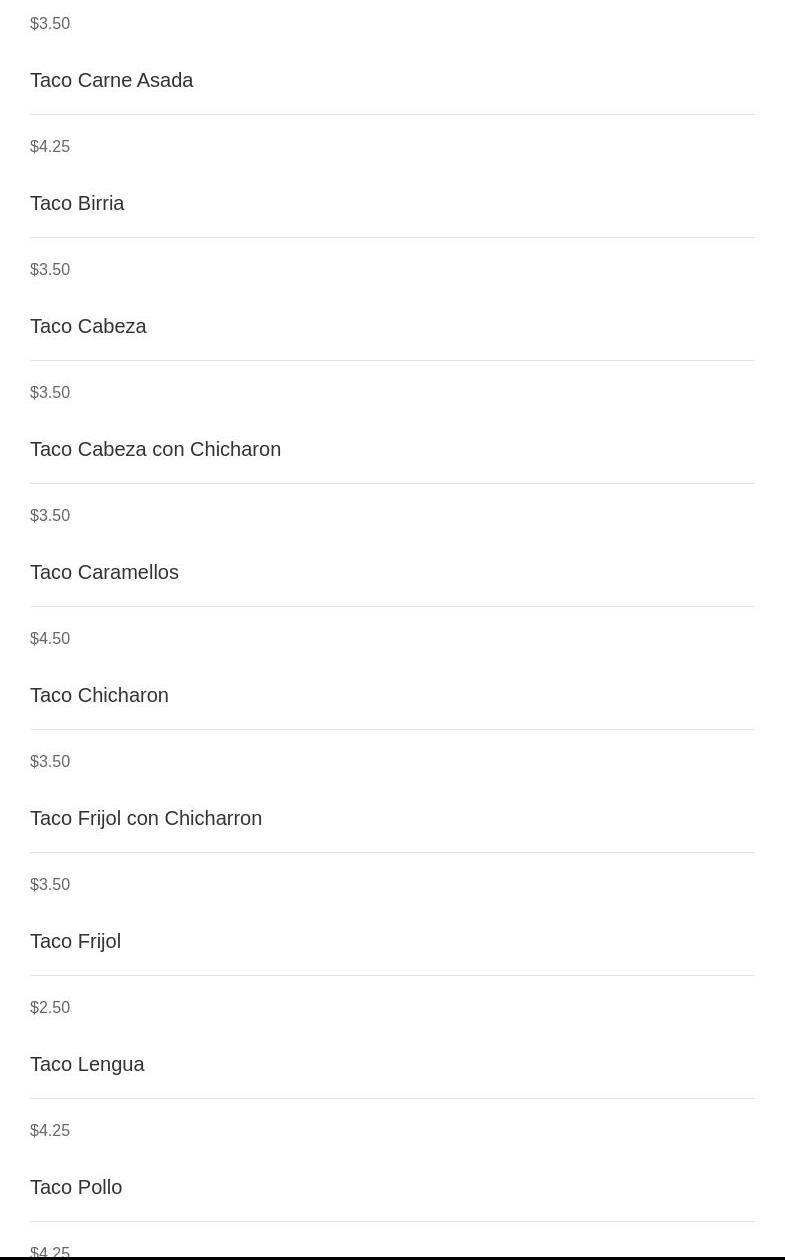Click the $3.50 price directly above plain Taco Cabeza
Screen dimensions: 785x1260
pyautogui.click(x=50, y=269)
